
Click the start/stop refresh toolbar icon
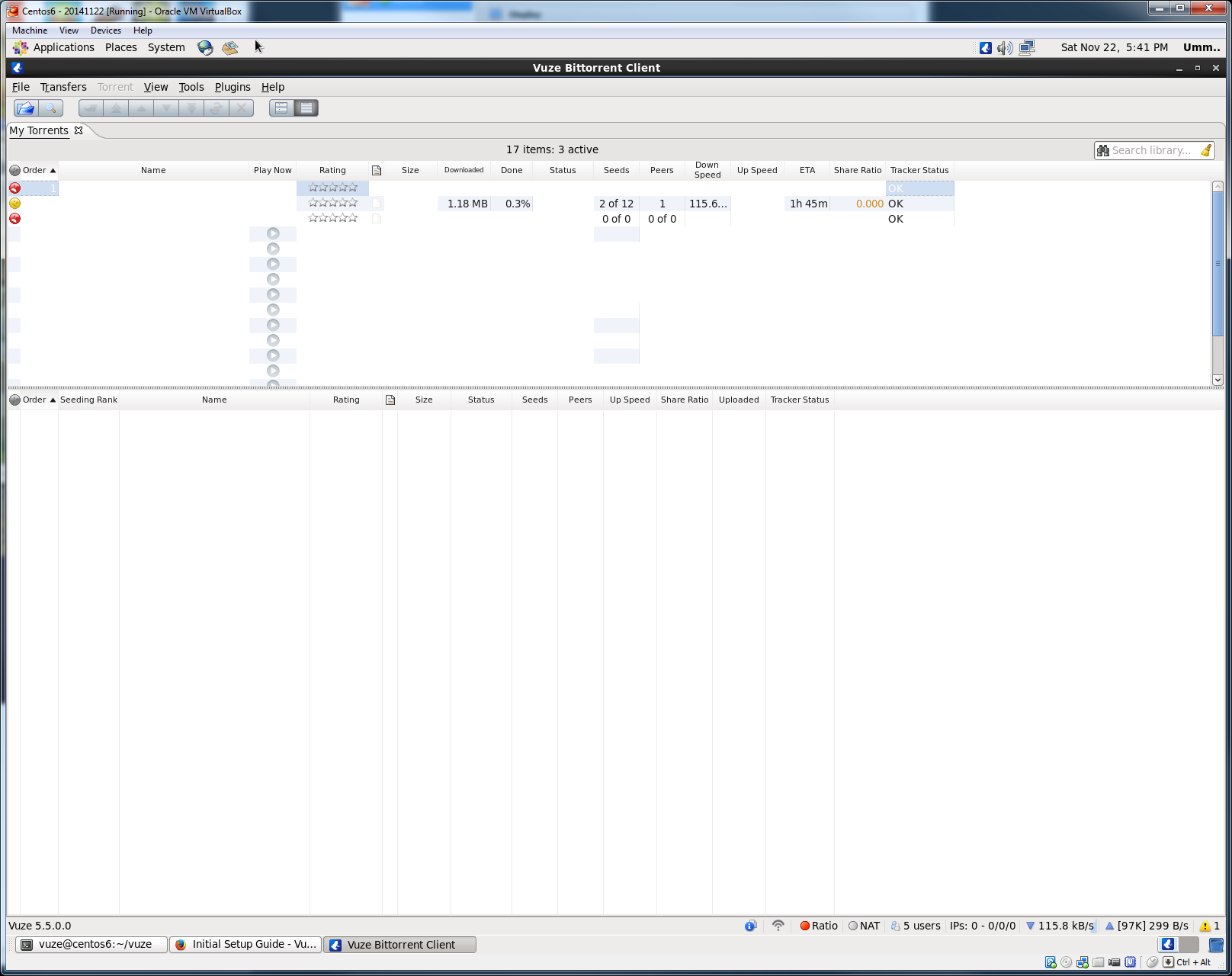point(217,108)
